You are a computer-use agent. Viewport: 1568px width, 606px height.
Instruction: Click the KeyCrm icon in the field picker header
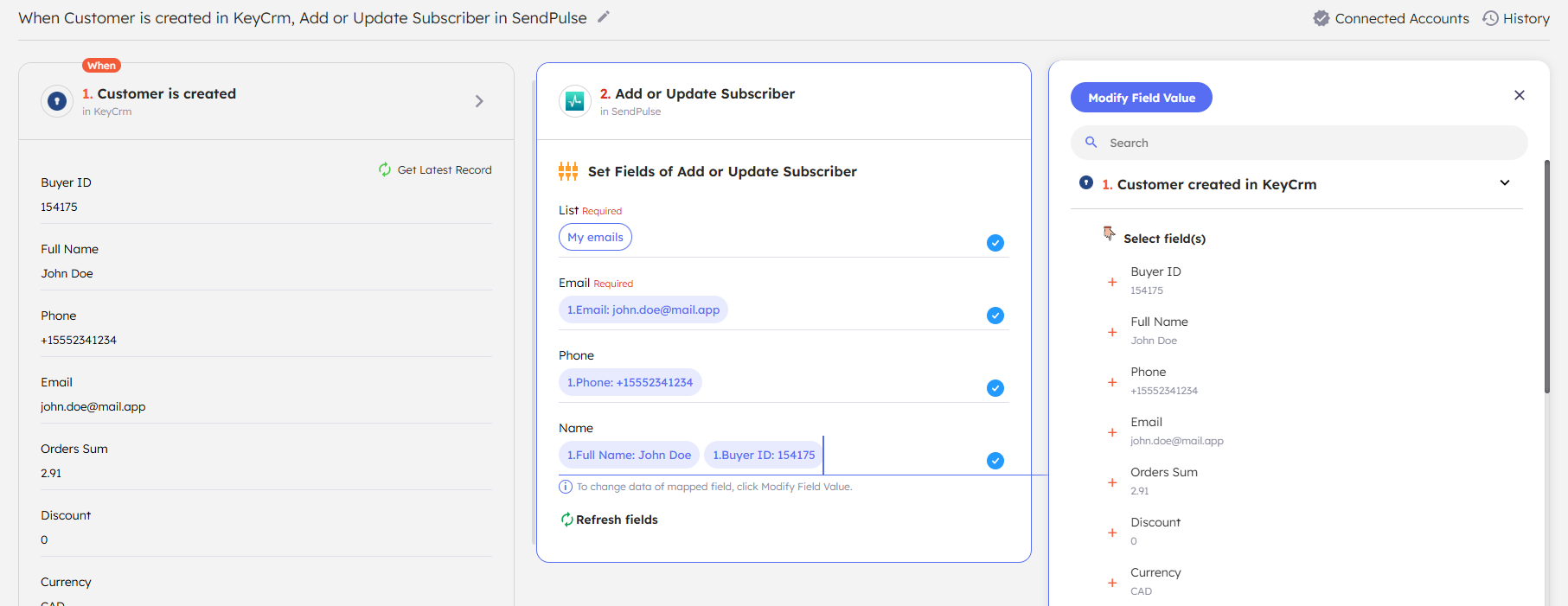pos(1086,182)
